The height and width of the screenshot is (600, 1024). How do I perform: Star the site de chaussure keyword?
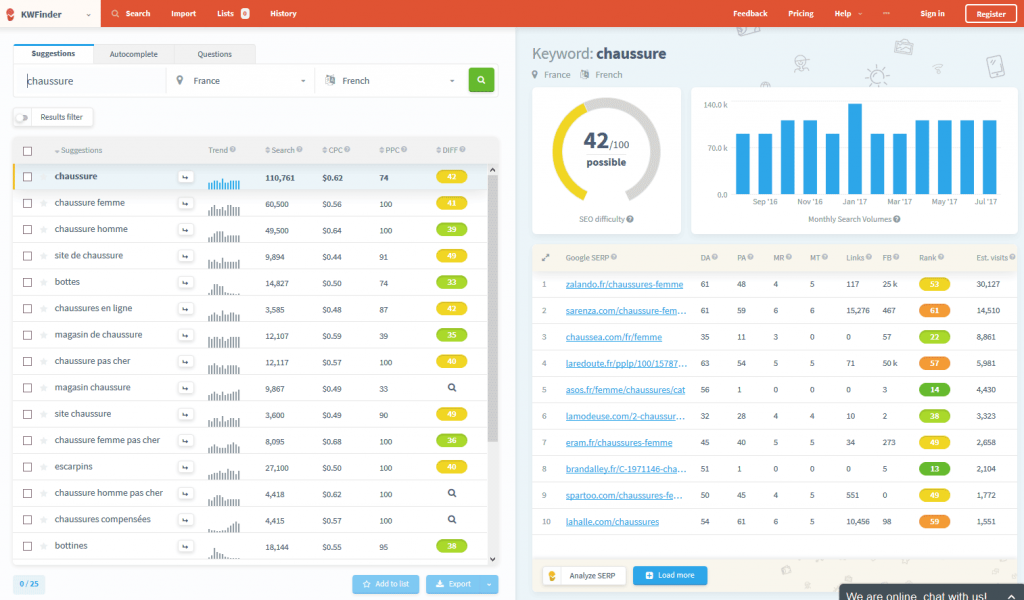click(44, 256)
